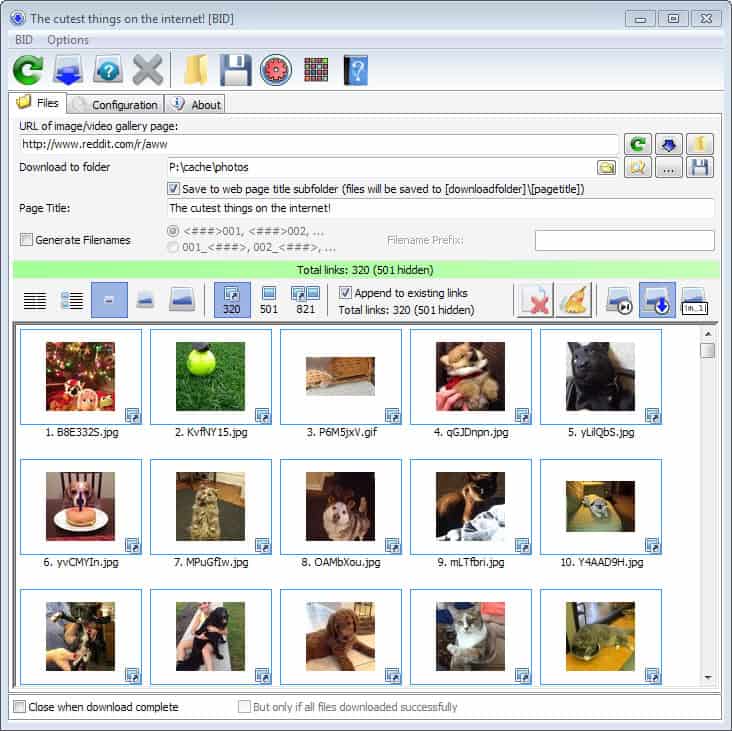
Task: Click the blue download-arrow toolbar icon
Action: click(68, 70)
